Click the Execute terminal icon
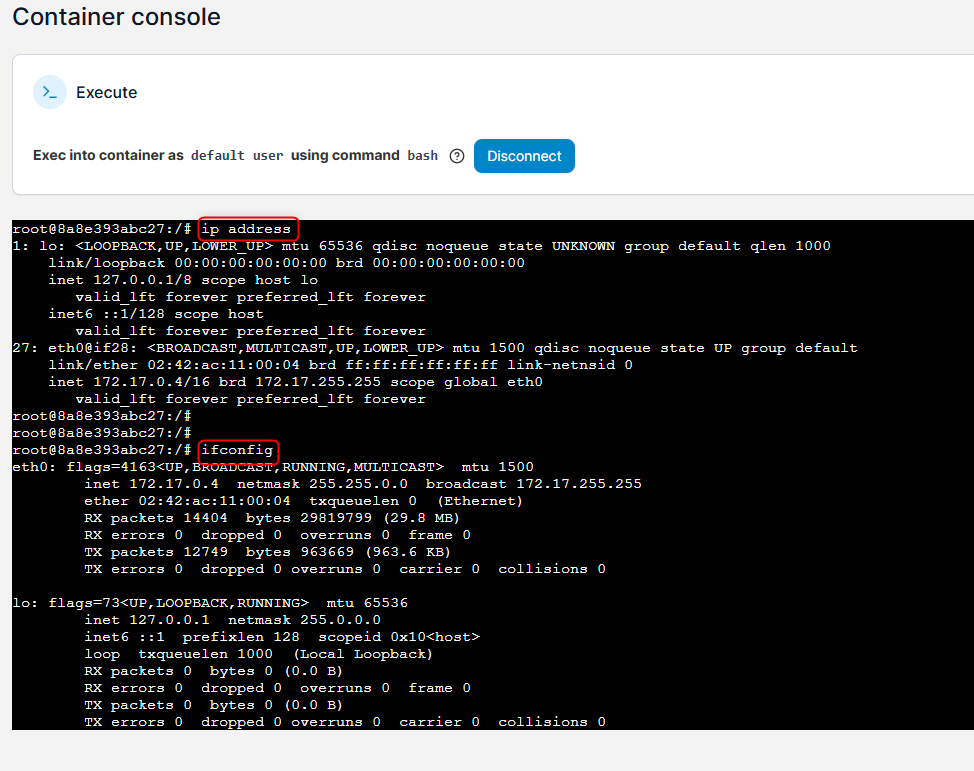Screen dimensions: 974x771 [x=50, y=92]
